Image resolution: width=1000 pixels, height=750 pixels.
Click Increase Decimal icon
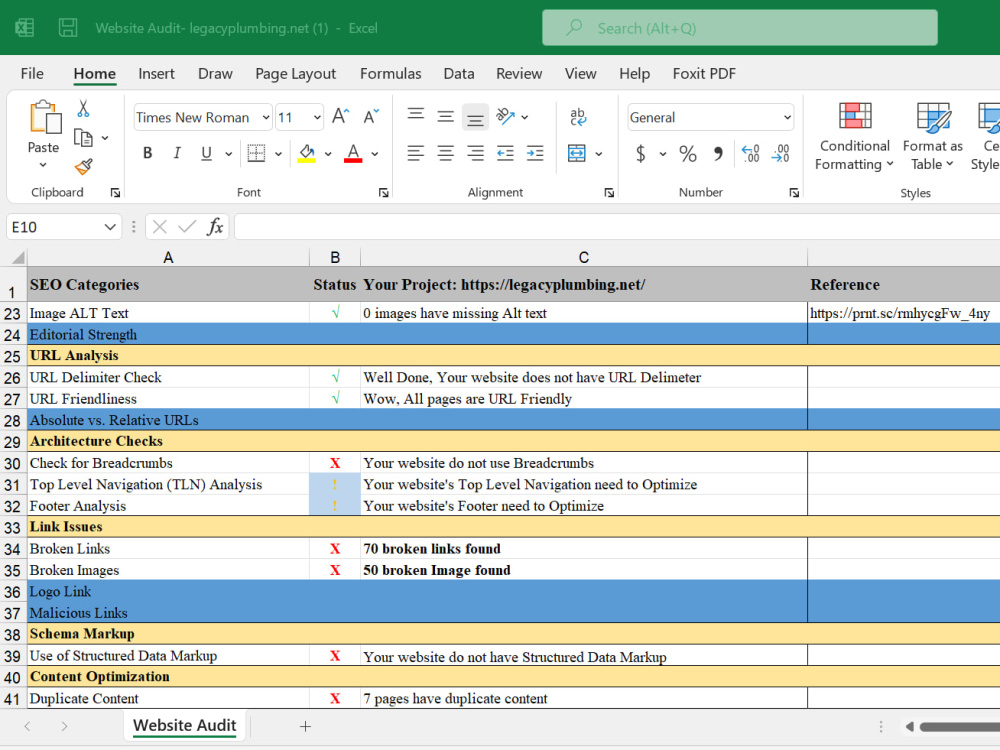click(x=751, y=153)
